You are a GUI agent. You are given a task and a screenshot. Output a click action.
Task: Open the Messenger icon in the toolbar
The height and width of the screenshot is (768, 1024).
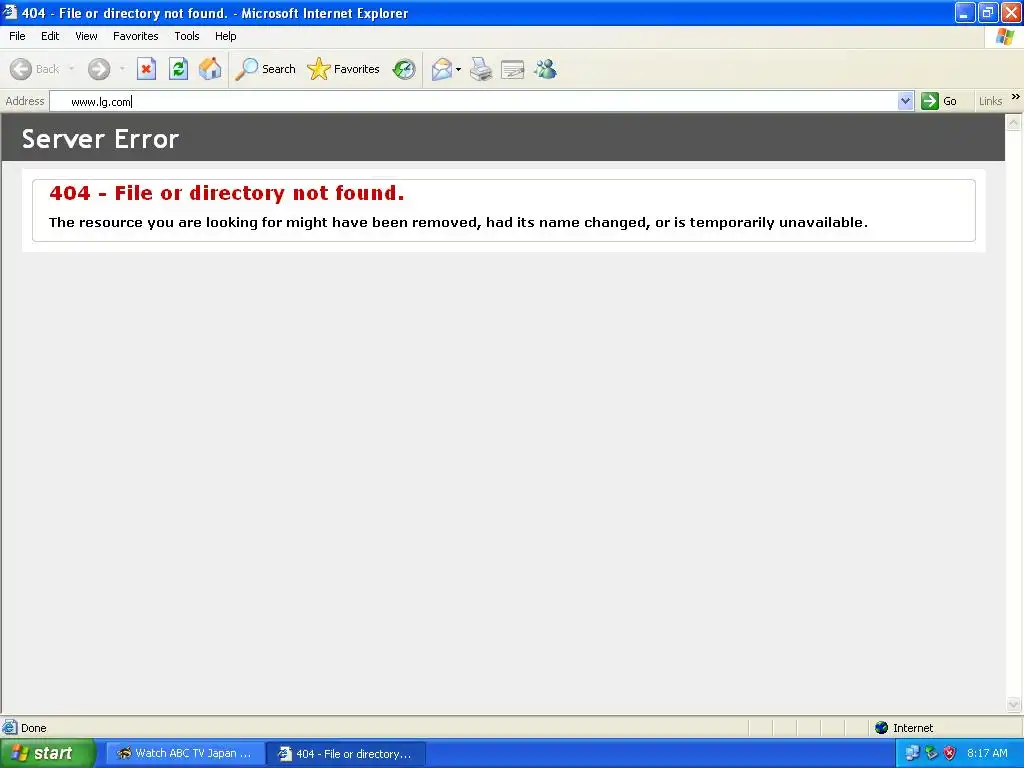point(545,69)
